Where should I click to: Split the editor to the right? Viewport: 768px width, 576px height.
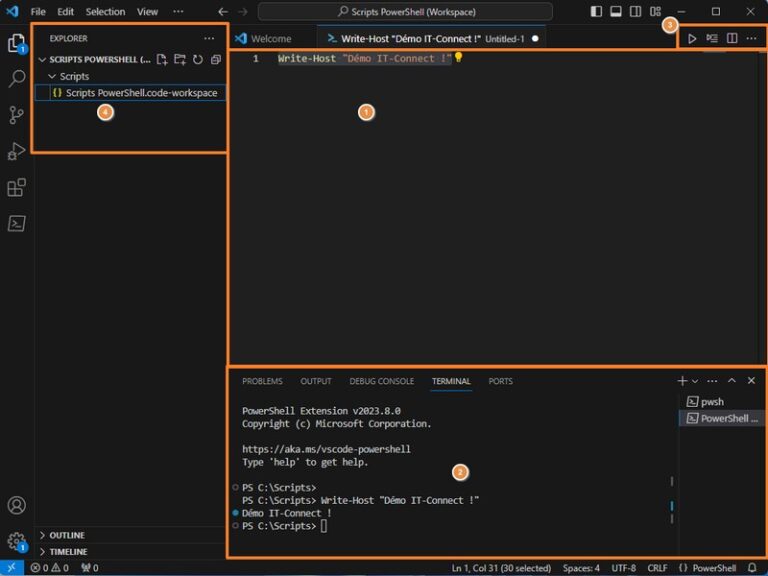click(732, 39)
